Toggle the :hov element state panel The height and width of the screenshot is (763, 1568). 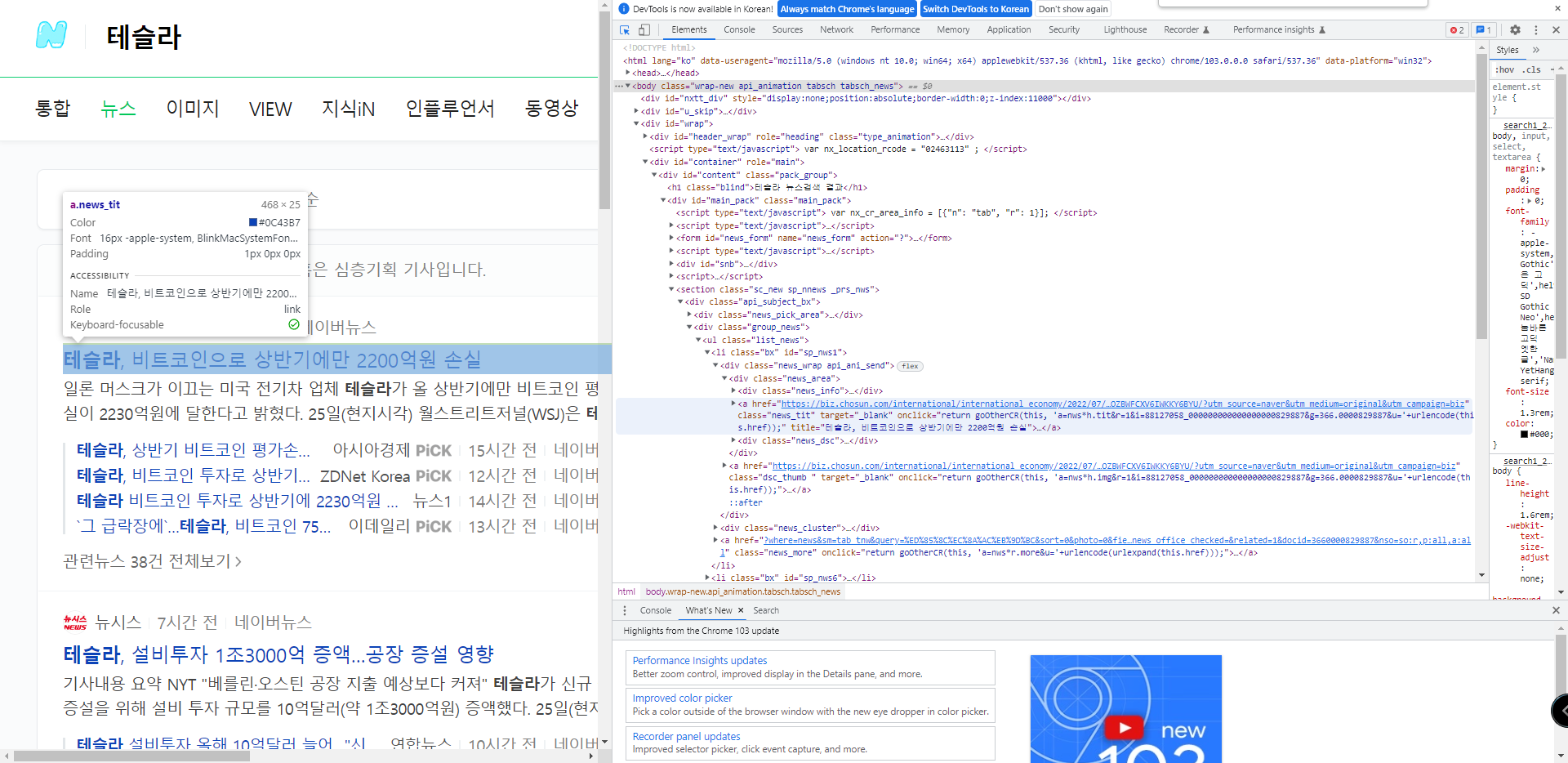point(1504,69)
